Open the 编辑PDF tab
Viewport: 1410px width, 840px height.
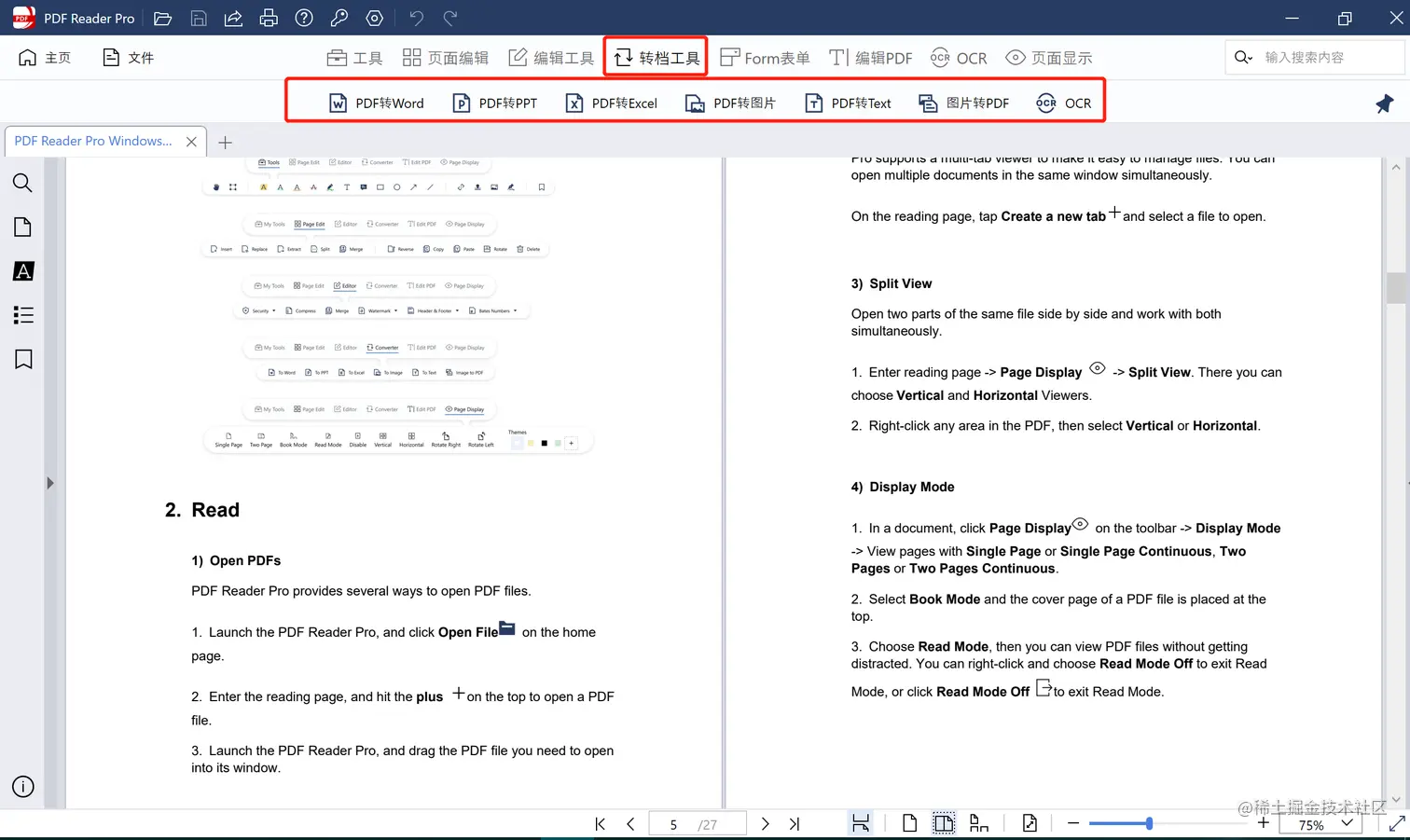coord(871,58)
